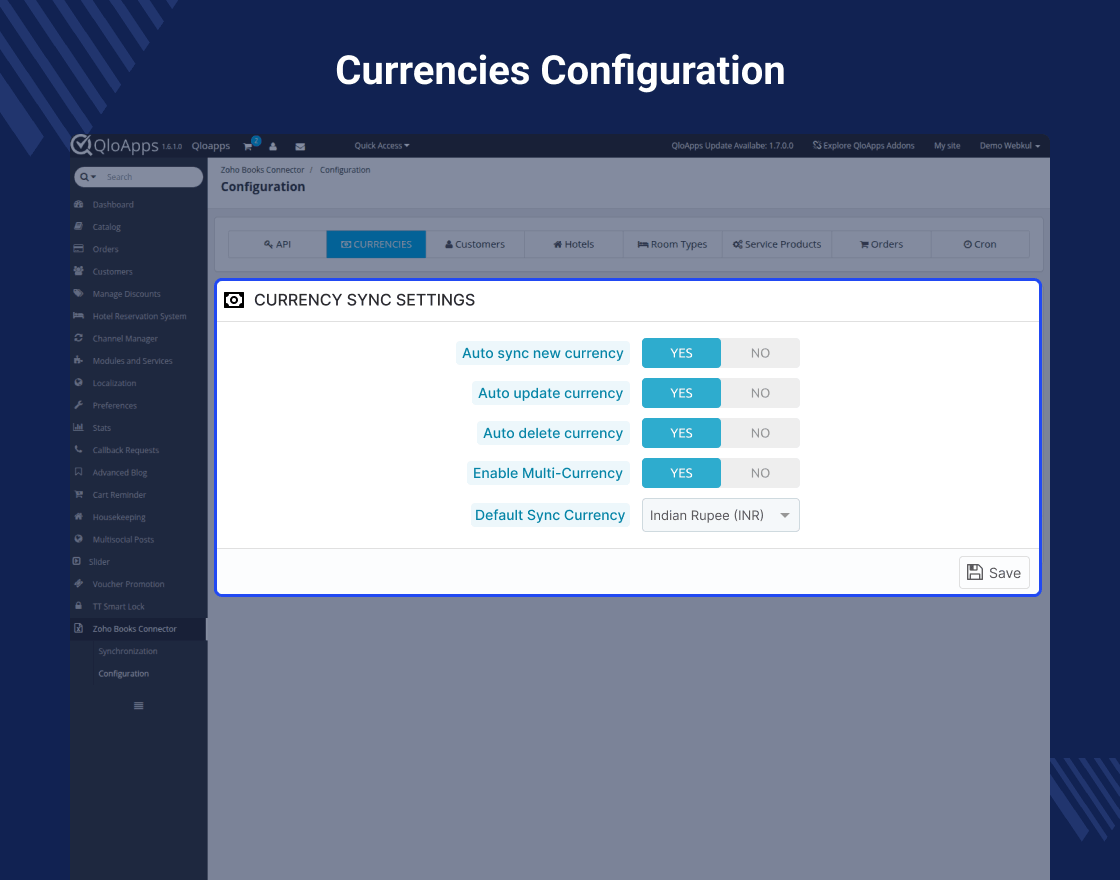Image resolution: width=1120 pixels, height=880 pixels.
Task: Set Enable Multi-Currency to YES
Action: (x=681, y=473)
